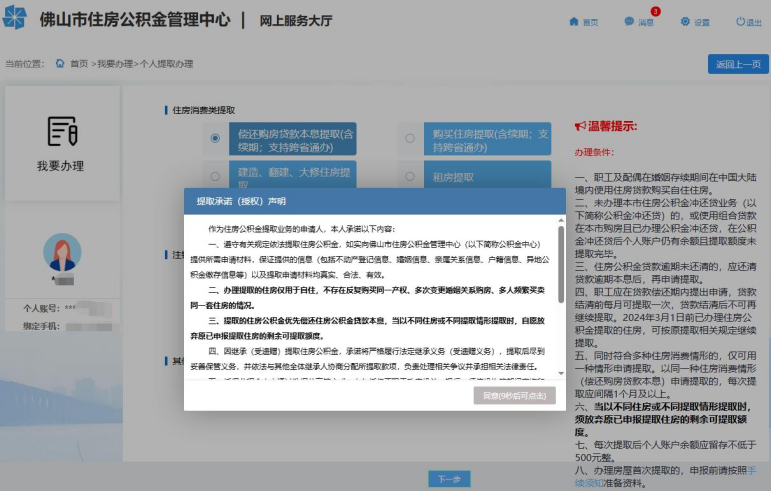Click breadcrumb home icon
Screen dimensions: 771x491
pyautogui.click(x=60, y=63)
